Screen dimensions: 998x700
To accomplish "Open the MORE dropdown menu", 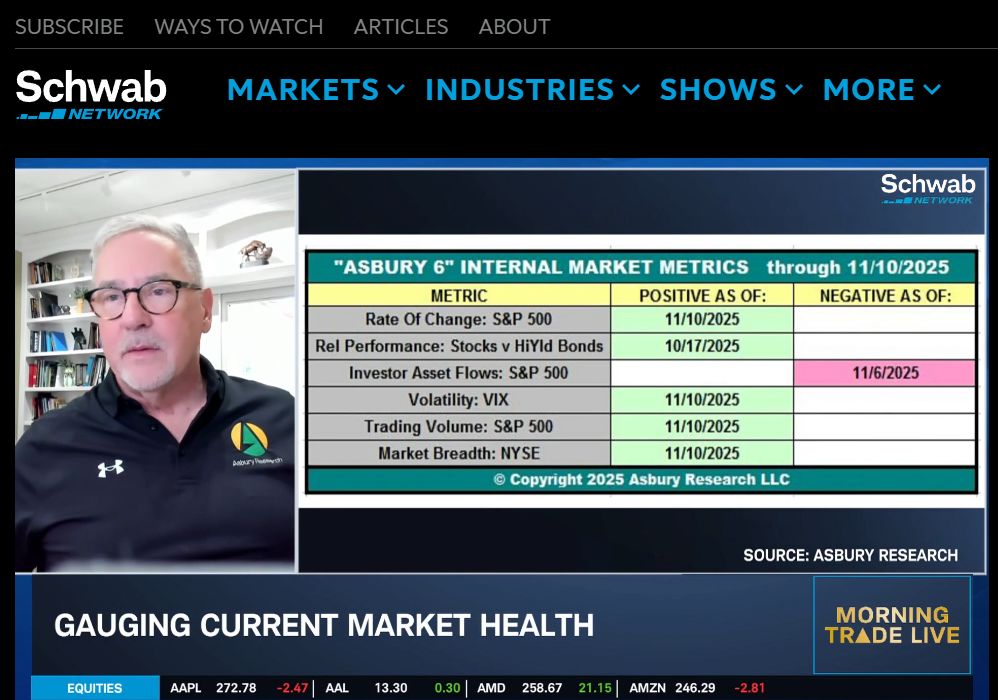I will (x=881, y=90).
